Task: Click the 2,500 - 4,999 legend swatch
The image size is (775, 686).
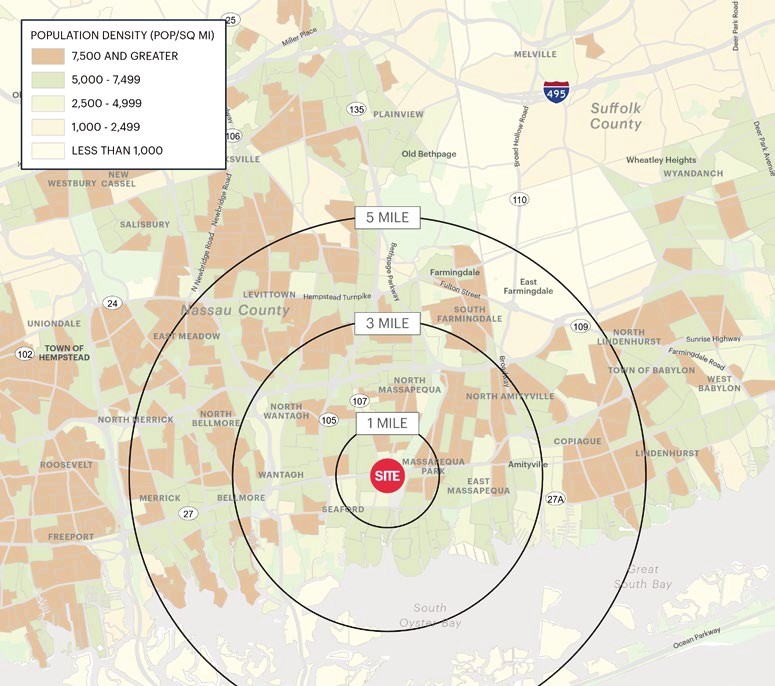Action: pyautogui.click(x=48, y=103)
